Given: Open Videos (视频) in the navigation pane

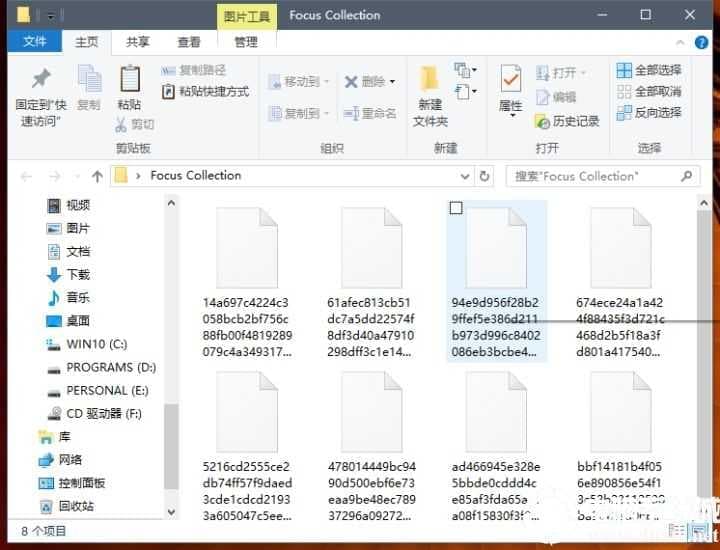Looking at the screenshot, I should tap(68, 205).
